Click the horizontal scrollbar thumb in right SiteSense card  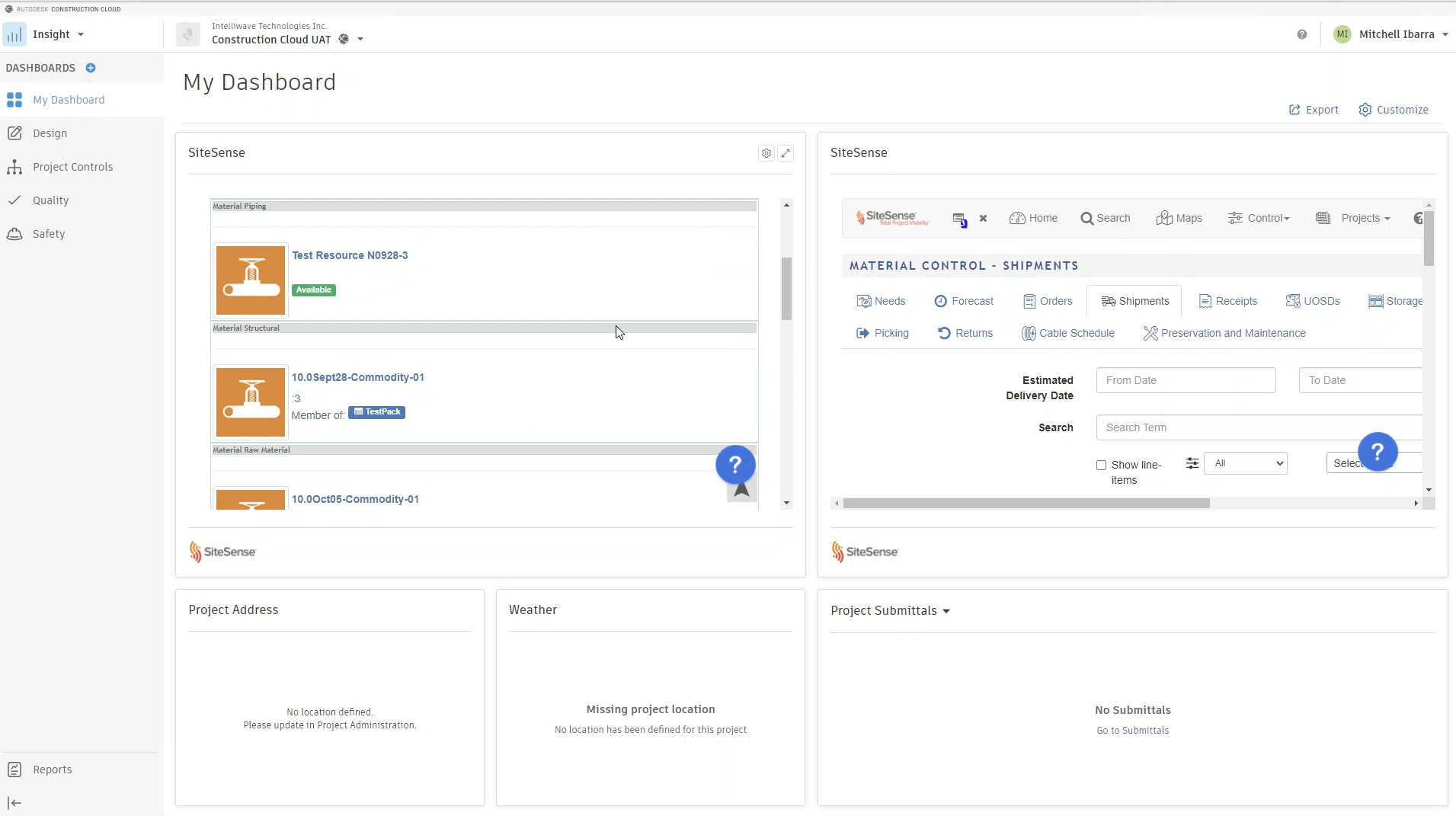(x=1026, y=504)
